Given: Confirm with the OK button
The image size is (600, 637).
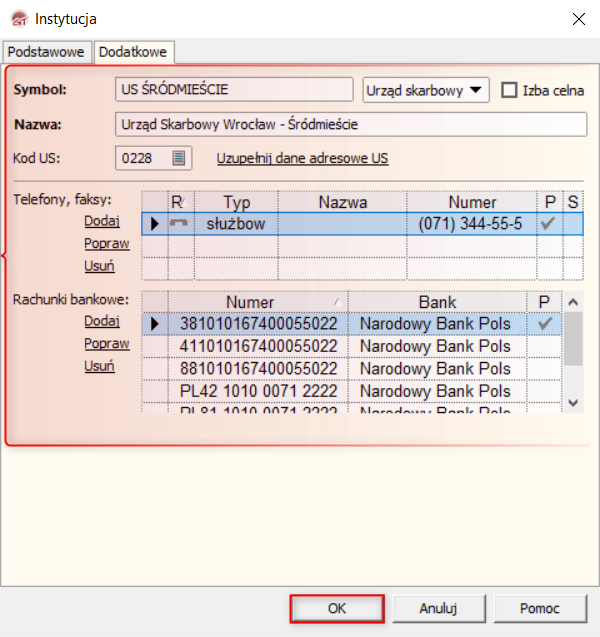Looking at the screenshot, I should tap(337, 609).
